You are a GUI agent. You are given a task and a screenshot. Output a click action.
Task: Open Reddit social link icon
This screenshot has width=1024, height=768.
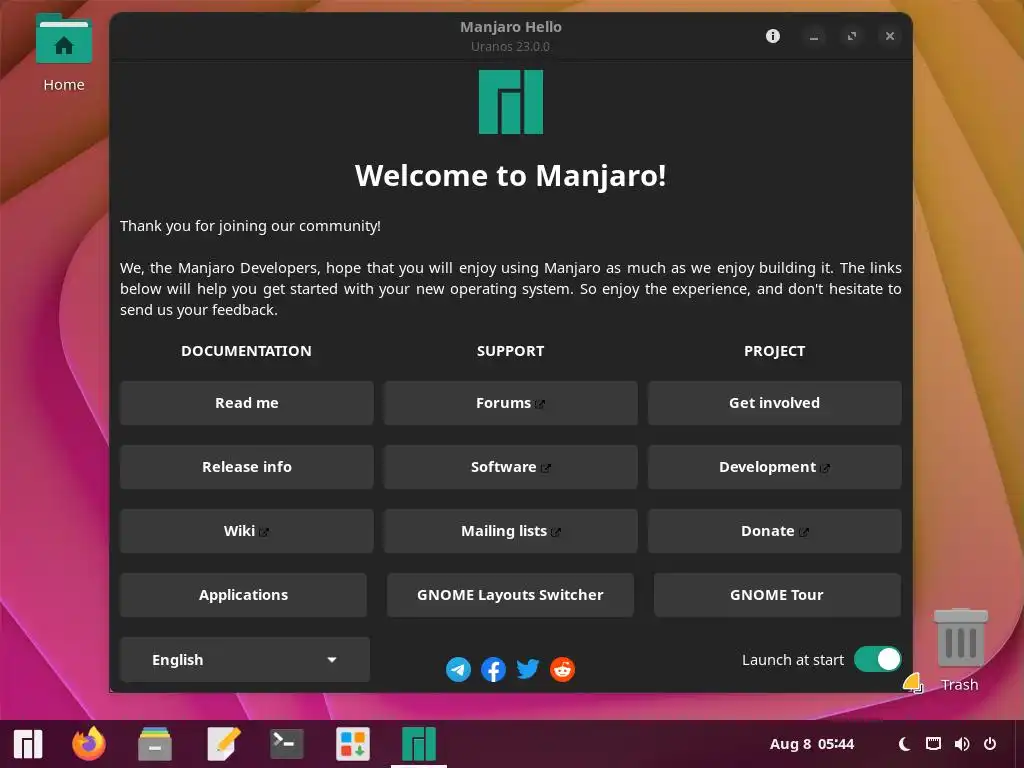(562, 669)
